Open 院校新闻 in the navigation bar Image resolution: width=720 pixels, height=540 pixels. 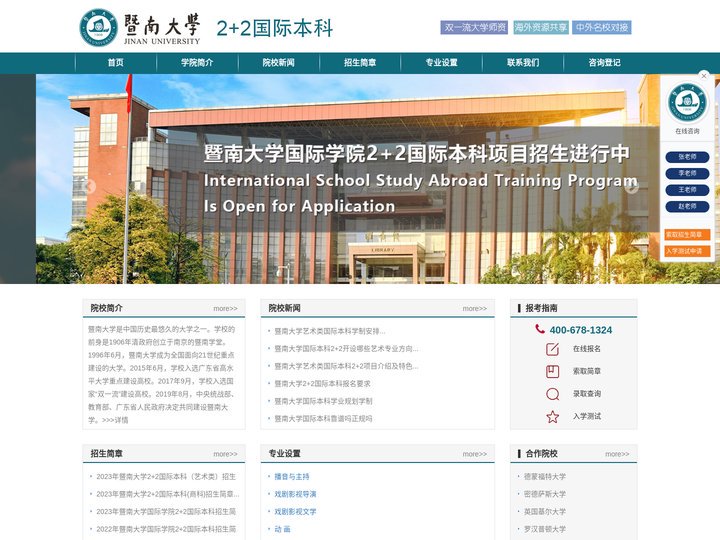[x=278, y=63]
